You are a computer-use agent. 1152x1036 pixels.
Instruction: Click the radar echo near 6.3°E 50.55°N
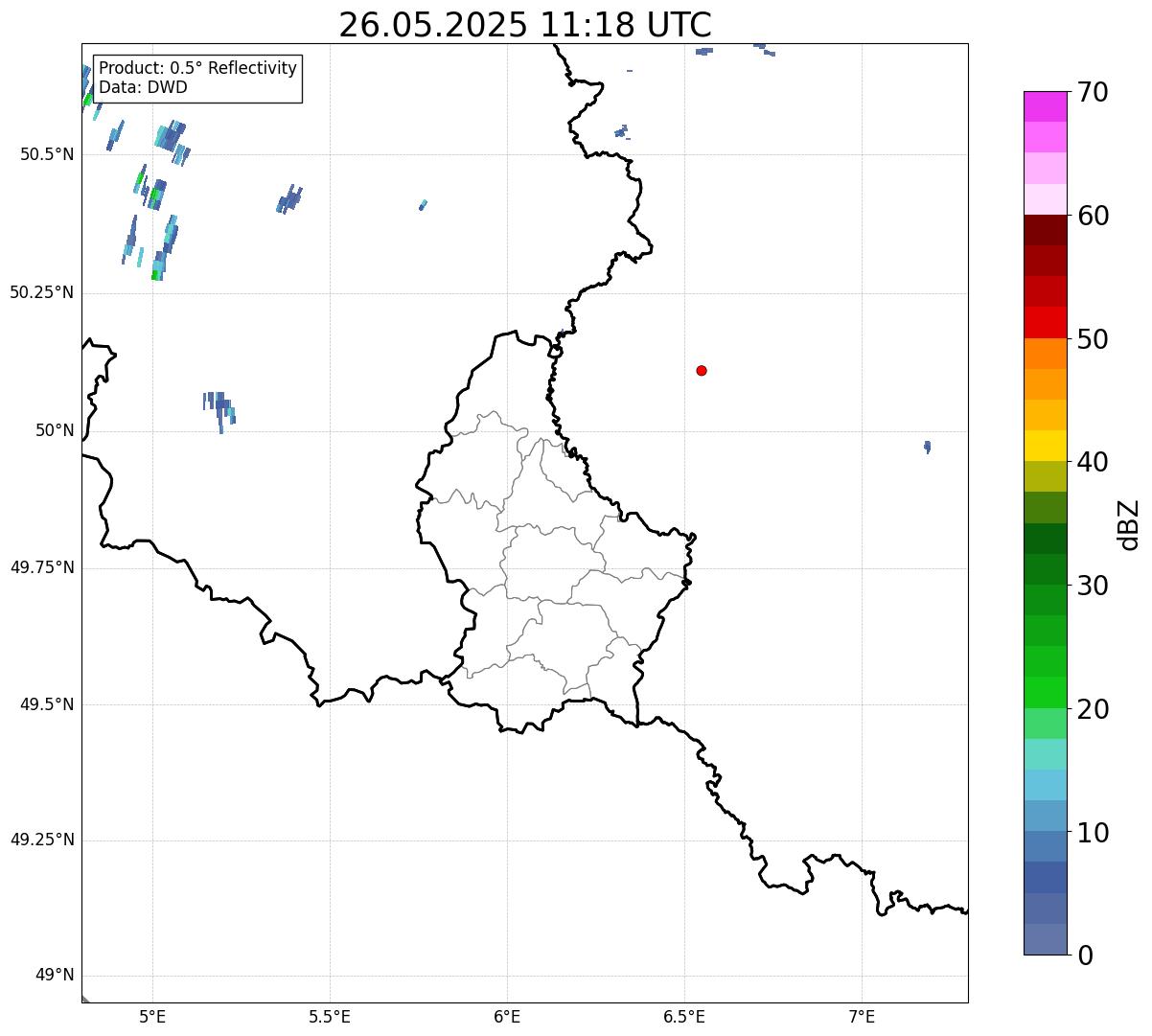pos(621,131)
